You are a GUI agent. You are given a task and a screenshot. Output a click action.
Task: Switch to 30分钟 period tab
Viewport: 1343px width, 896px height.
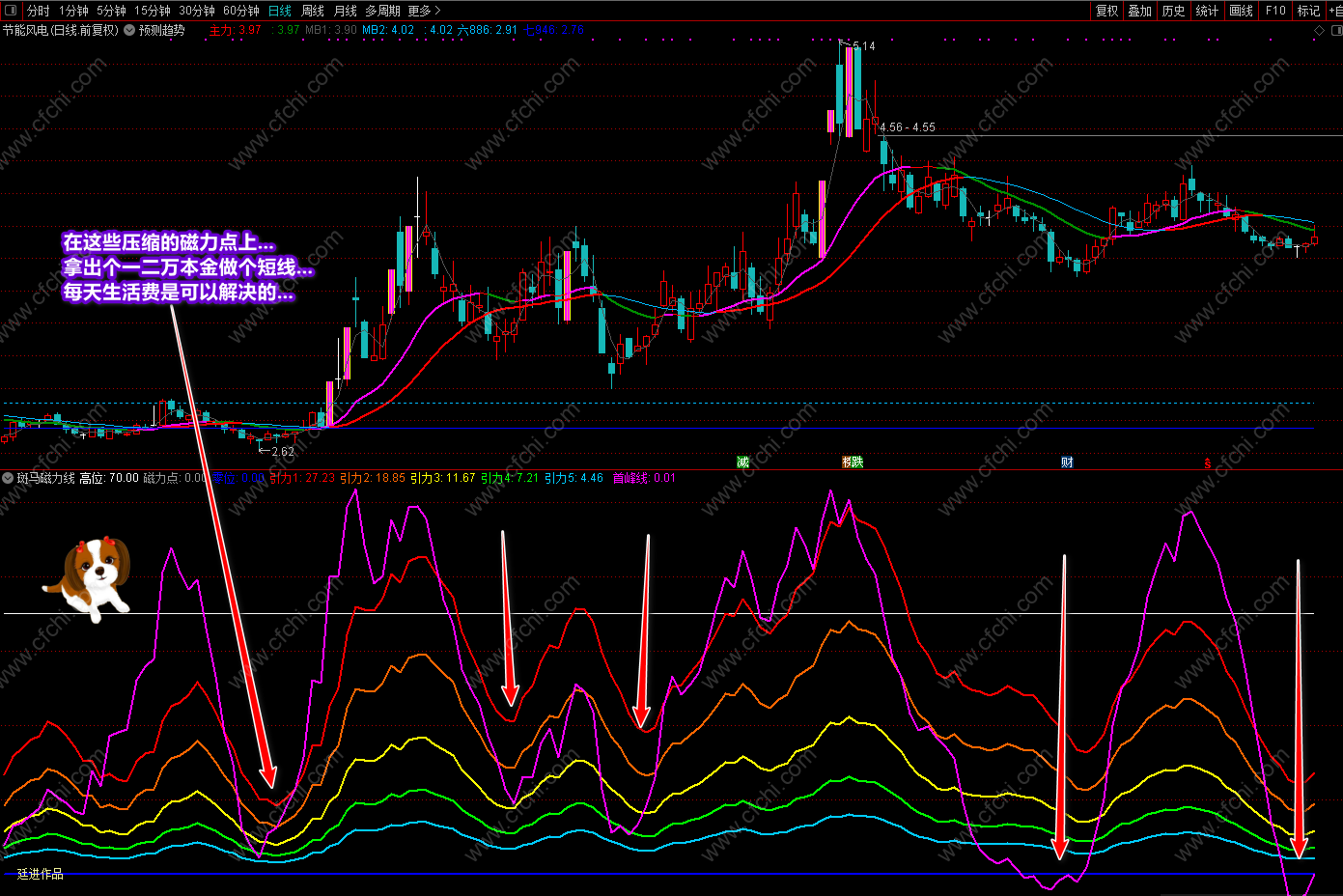[197, 11]
